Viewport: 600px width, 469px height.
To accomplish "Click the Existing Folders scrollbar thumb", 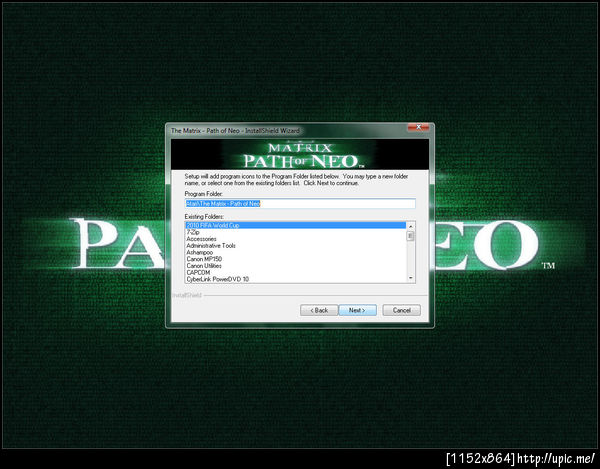I will tap(411, 236).
